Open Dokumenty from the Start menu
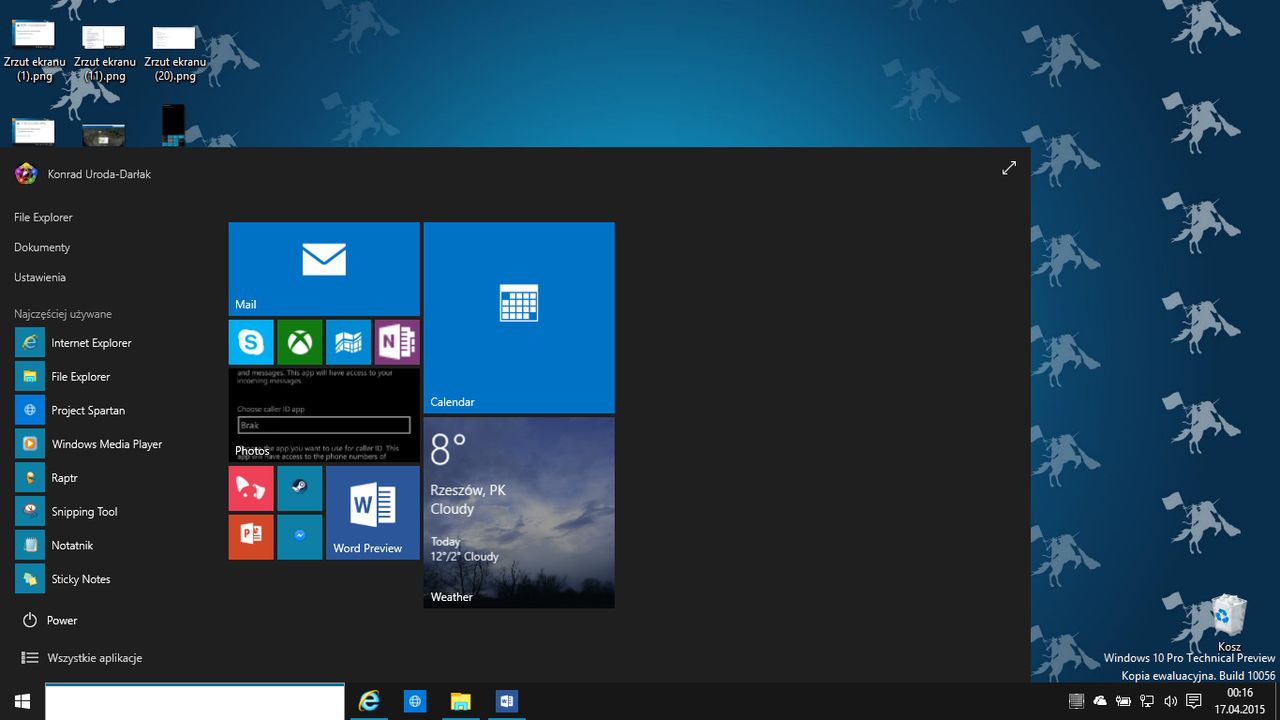 pos(42,247)
